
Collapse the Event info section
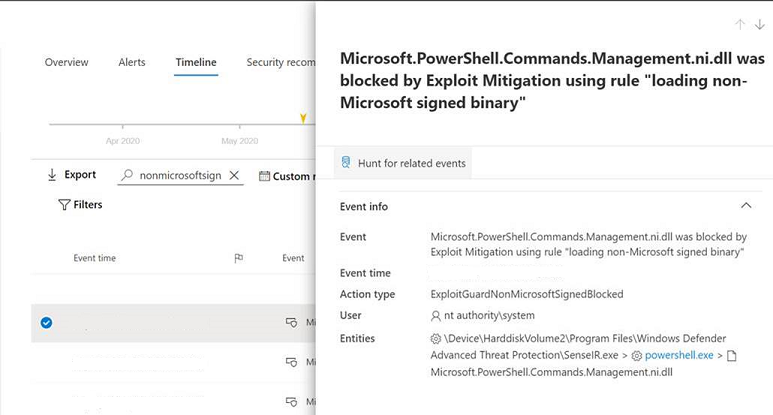pos(746,206)
